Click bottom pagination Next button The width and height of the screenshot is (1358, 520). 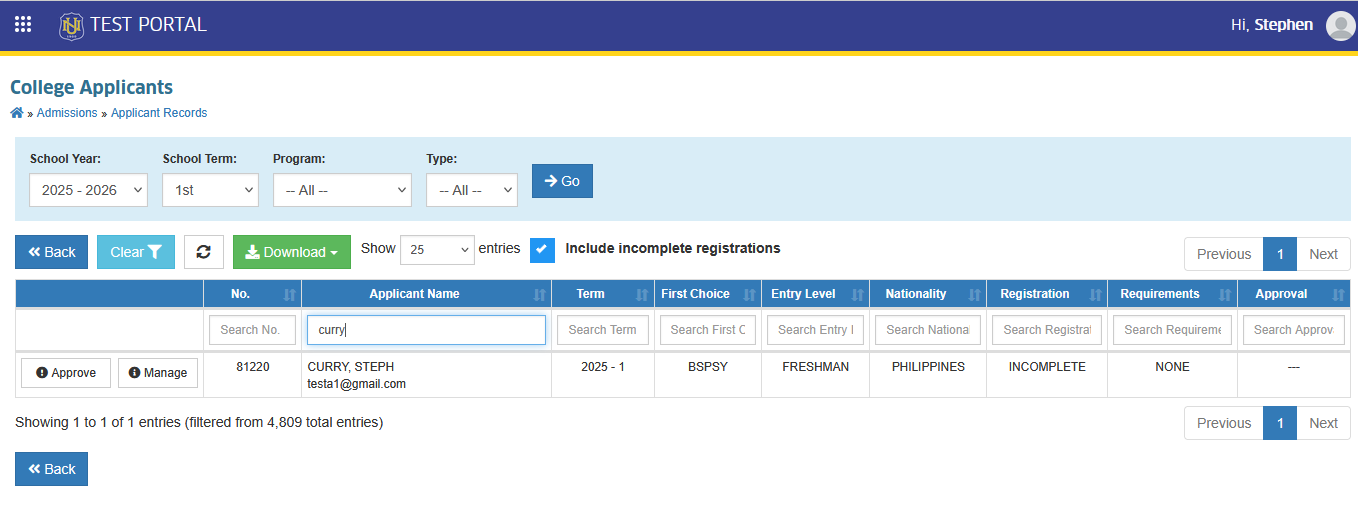1323,423
